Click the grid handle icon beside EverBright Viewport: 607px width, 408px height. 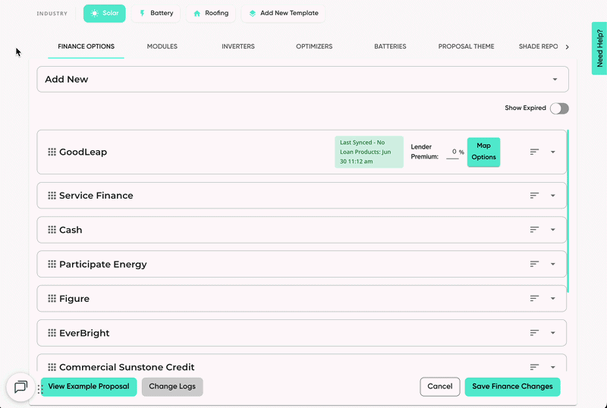(52, 333)
